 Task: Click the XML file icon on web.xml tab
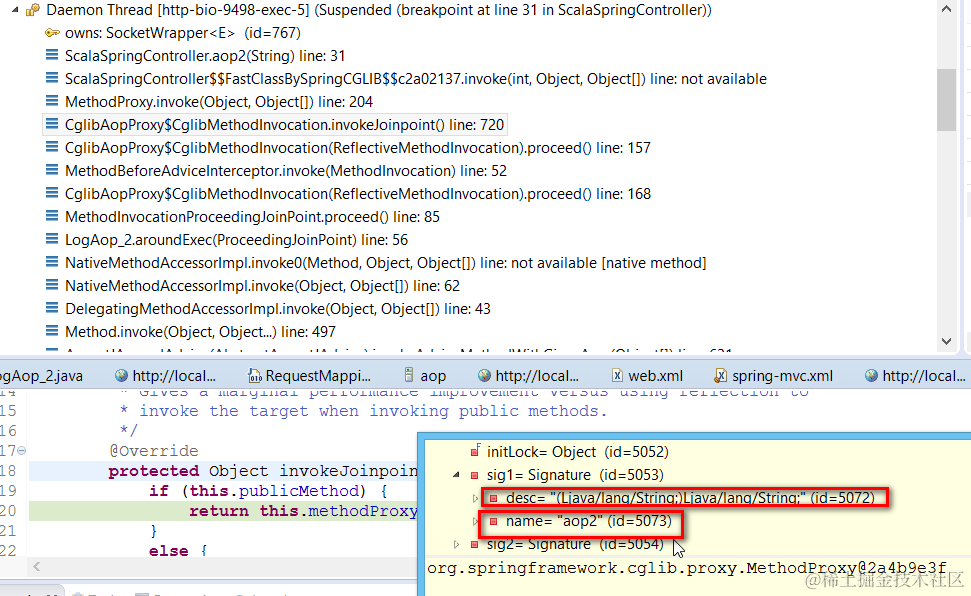[617, 375]
